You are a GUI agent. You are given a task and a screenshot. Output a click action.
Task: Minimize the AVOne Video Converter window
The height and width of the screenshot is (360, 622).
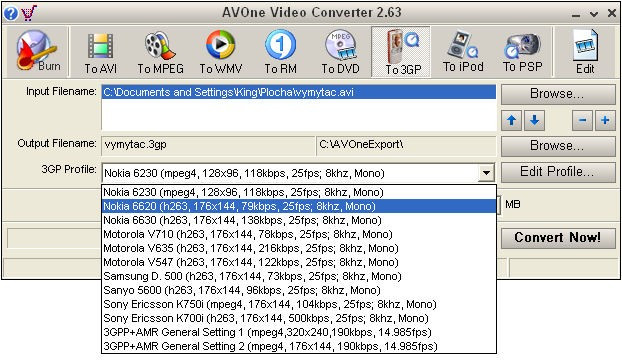576,15
